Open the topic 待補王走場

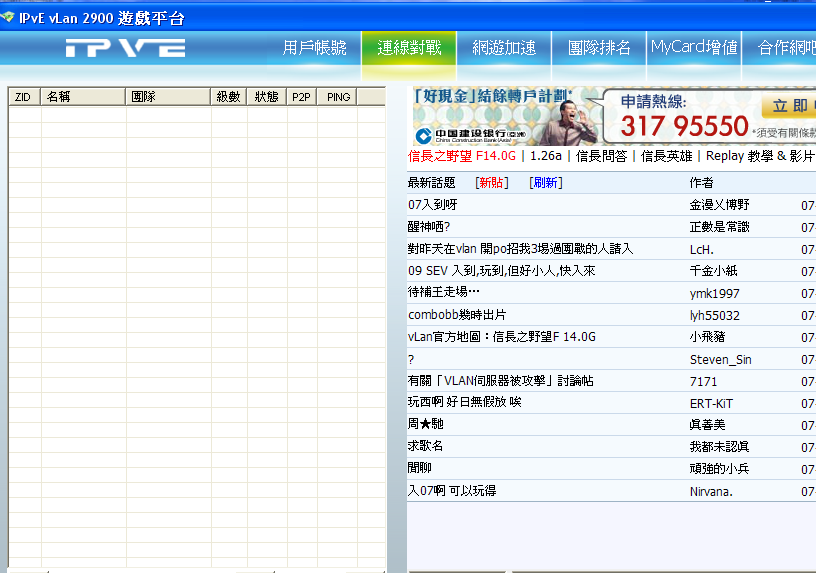pos(444,293)
